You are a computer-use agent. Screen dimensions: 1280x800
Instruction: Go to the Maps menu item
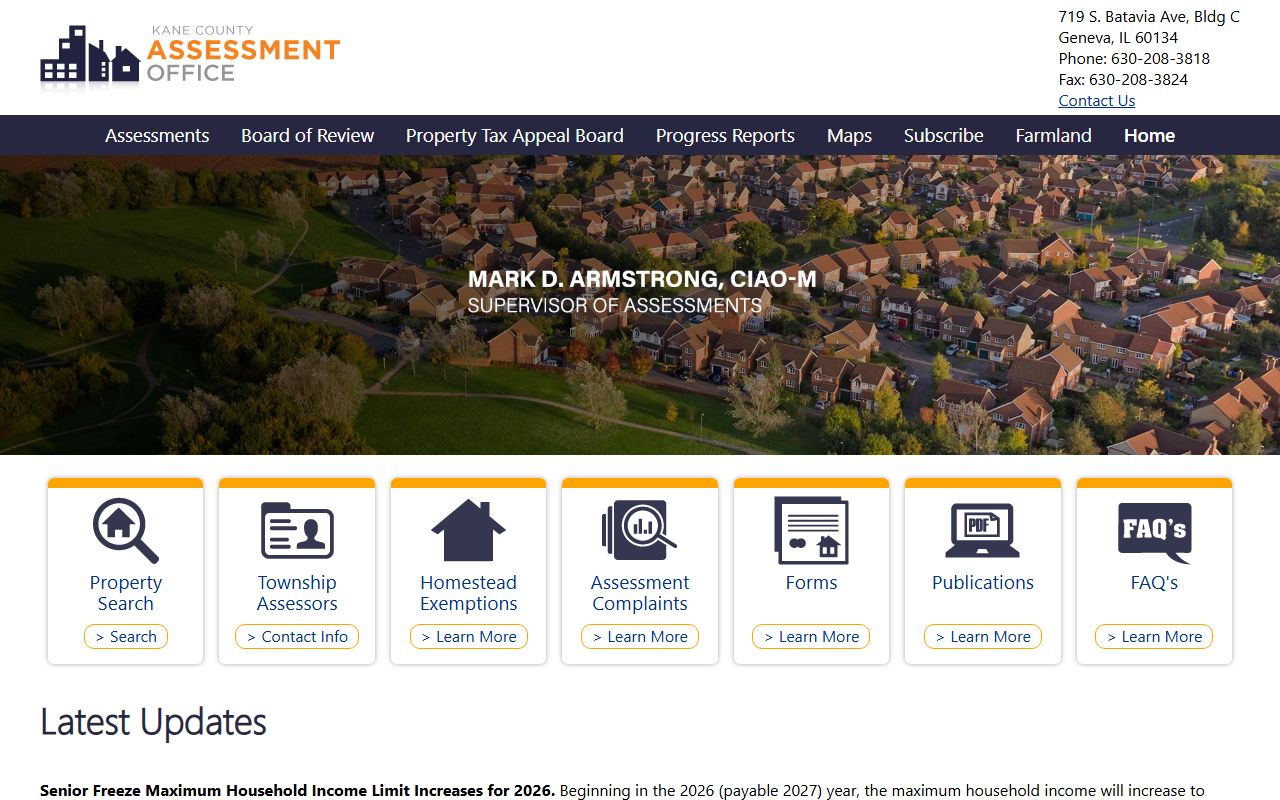[849, 136]
